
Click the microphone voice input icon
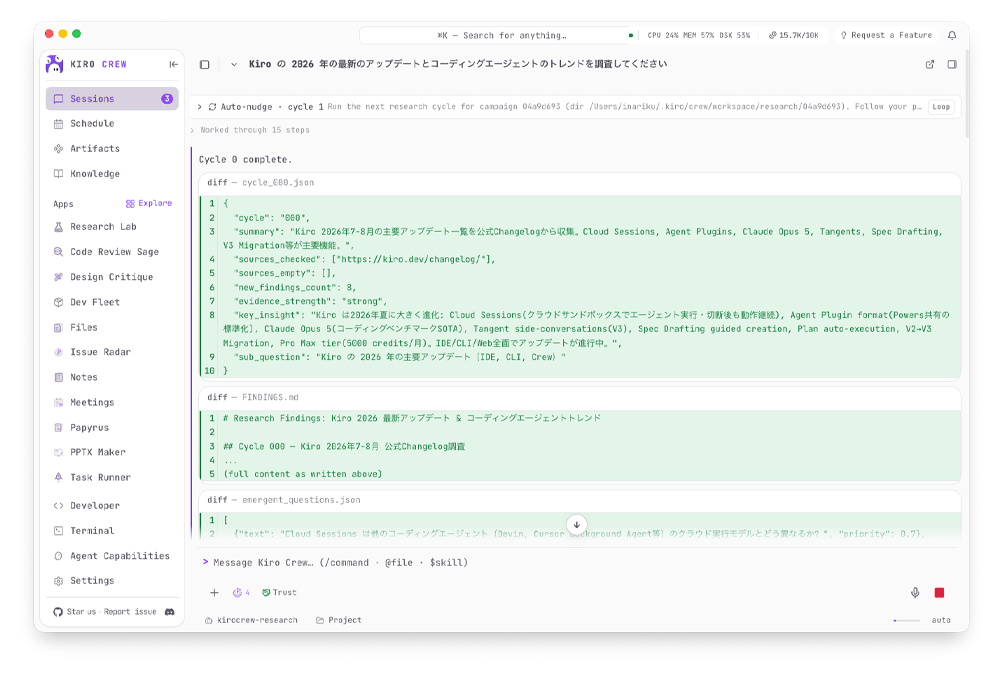click(915, 592)
